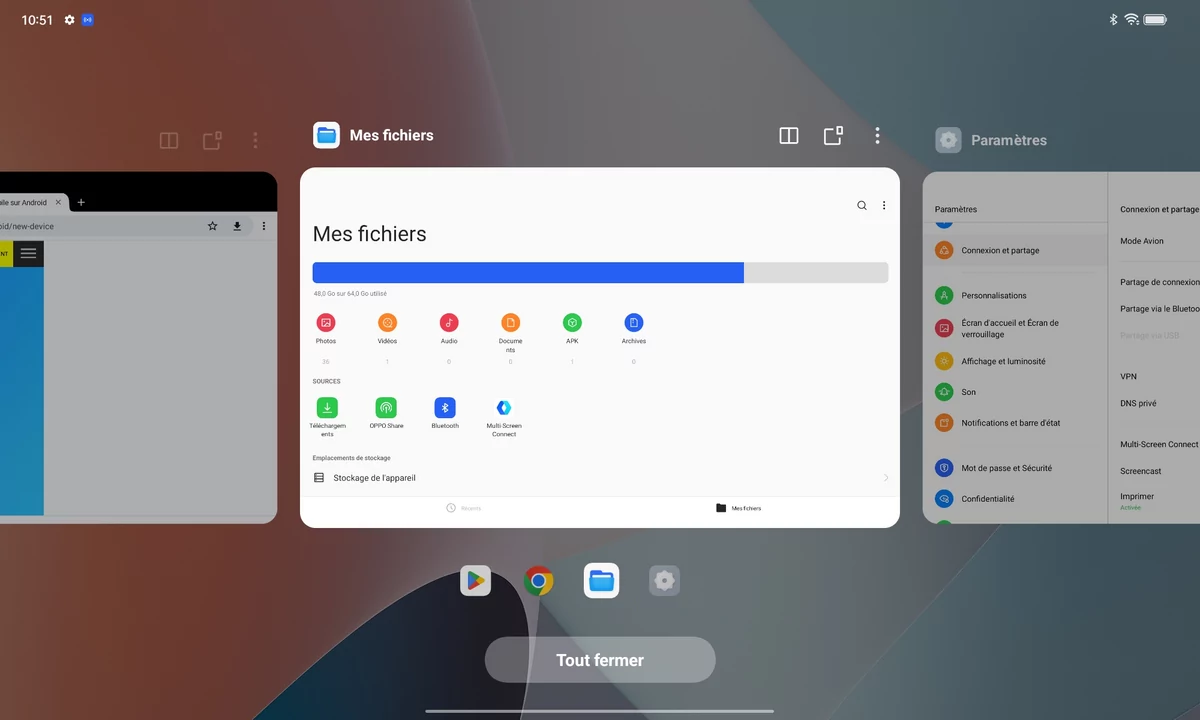The image size is (1200, 720).
Task: Open three-dot menu of Mes fichiers card
Action: (877, 135)
